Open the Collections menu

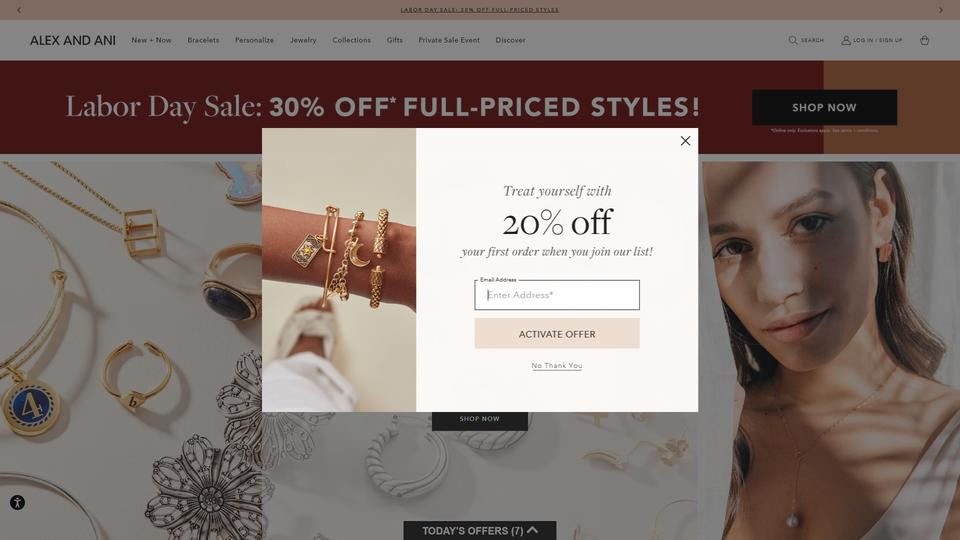pyautogui.click(x=351, y=40)
